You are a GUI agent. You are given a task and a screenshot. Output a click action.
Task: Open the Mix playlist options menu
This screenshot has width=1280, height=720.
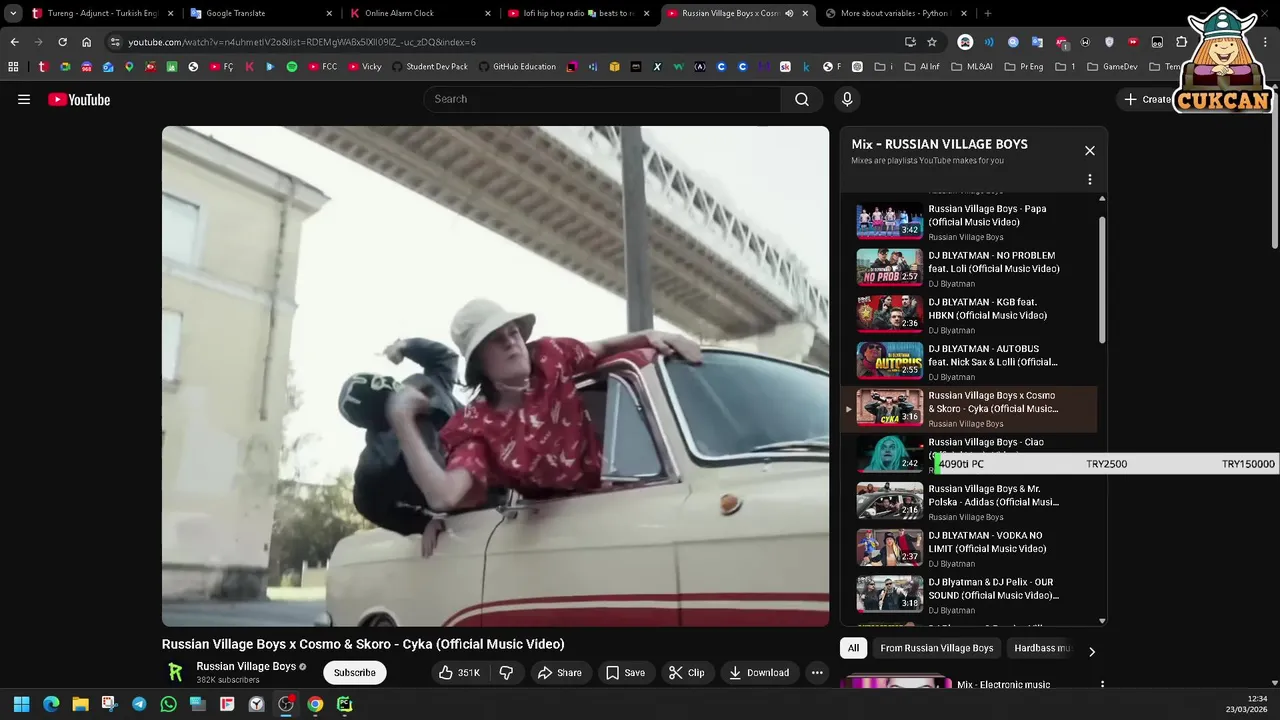tap(1090, 180)
